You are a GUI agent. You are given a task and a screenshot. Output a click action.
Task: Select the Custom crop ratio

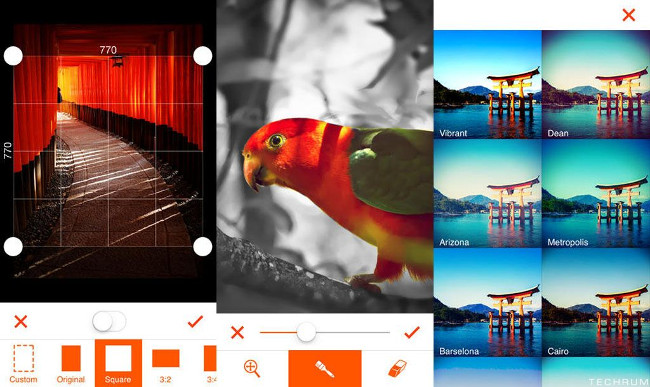point(23,363)
